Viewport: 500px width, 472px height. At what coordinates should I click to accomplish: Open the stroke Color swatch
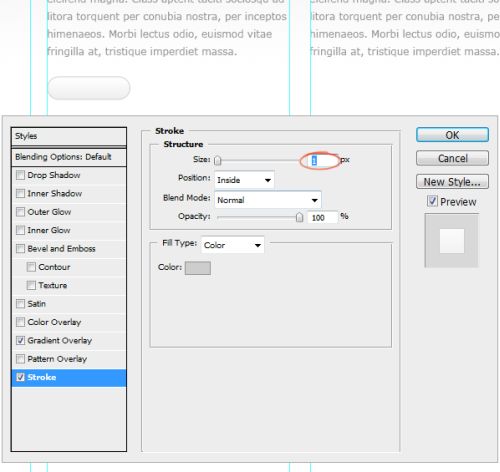198,268
